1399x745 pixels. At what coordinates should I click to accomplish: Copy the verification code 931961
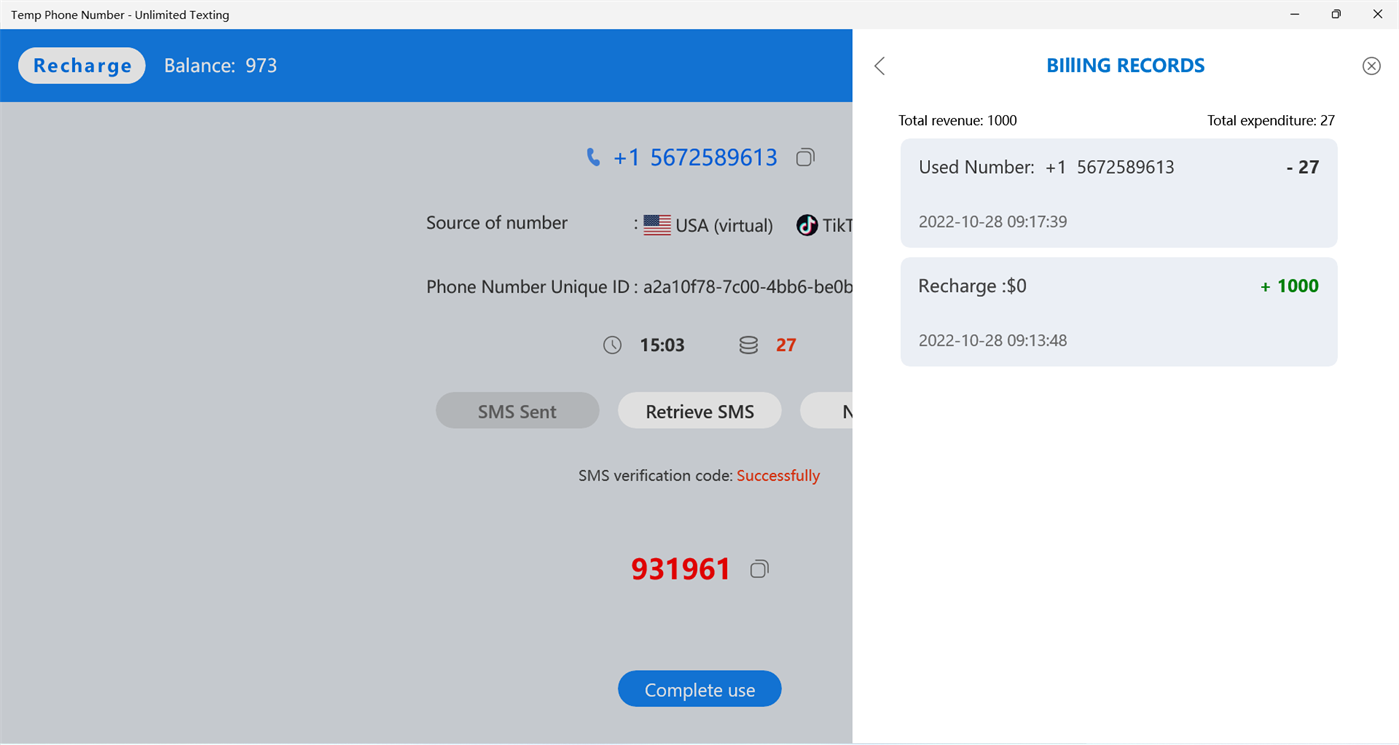pyautogui.click(x=758, y=568)
